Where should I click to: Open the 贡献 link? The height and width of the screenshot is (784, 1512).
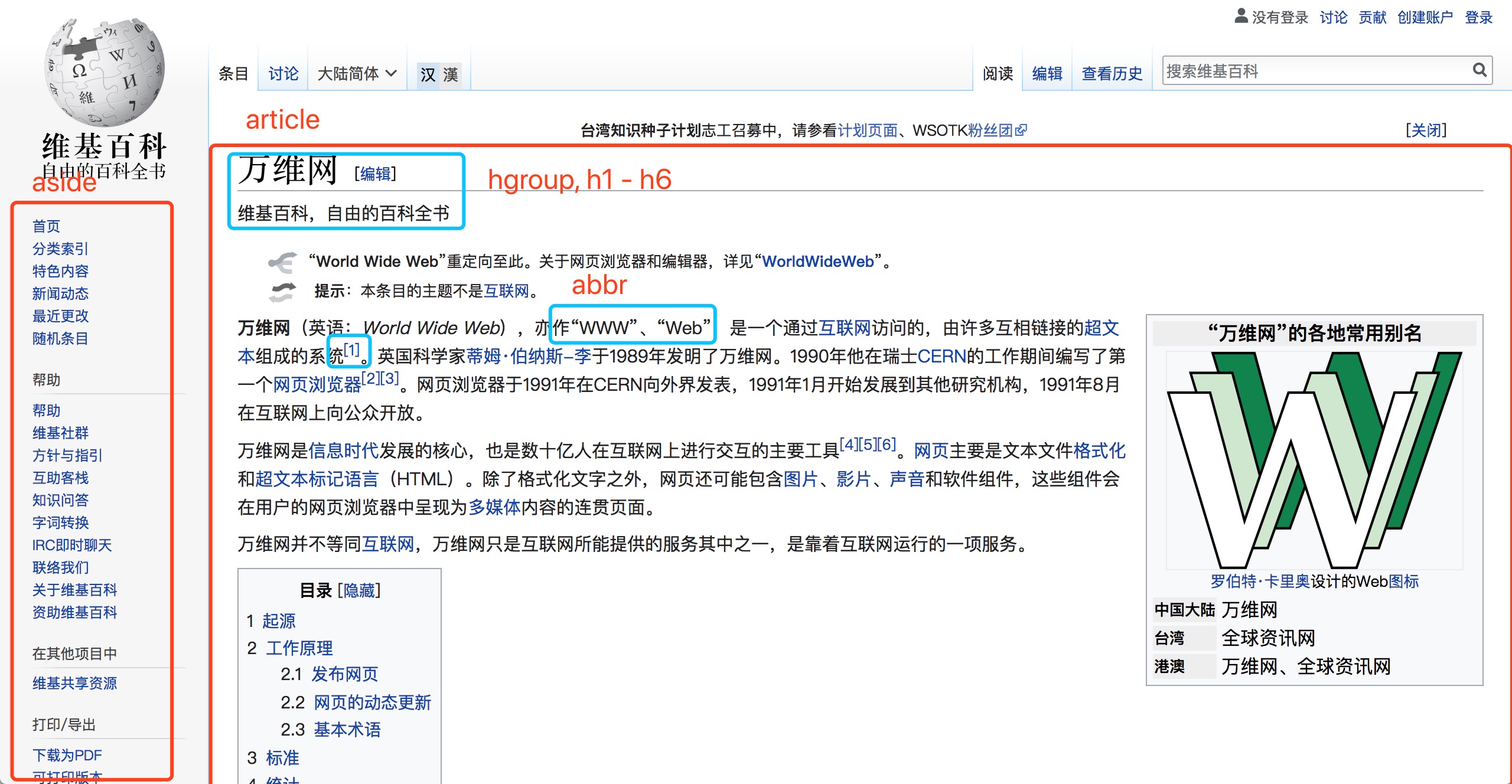click(1373, 18)
